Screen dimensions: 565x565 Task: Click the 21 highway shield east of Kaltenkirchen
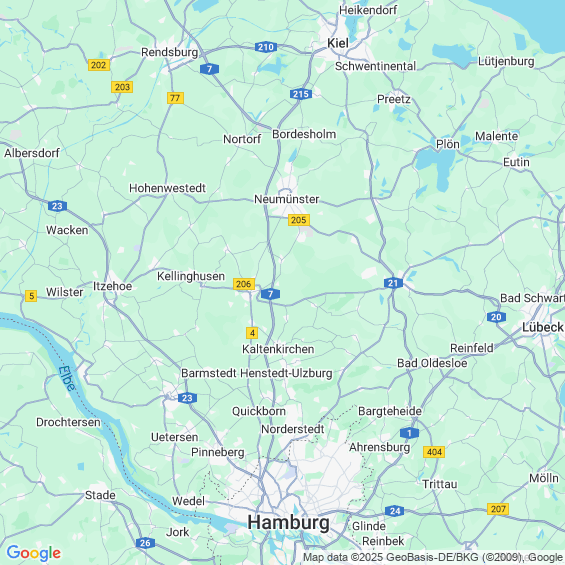point(393,283)
